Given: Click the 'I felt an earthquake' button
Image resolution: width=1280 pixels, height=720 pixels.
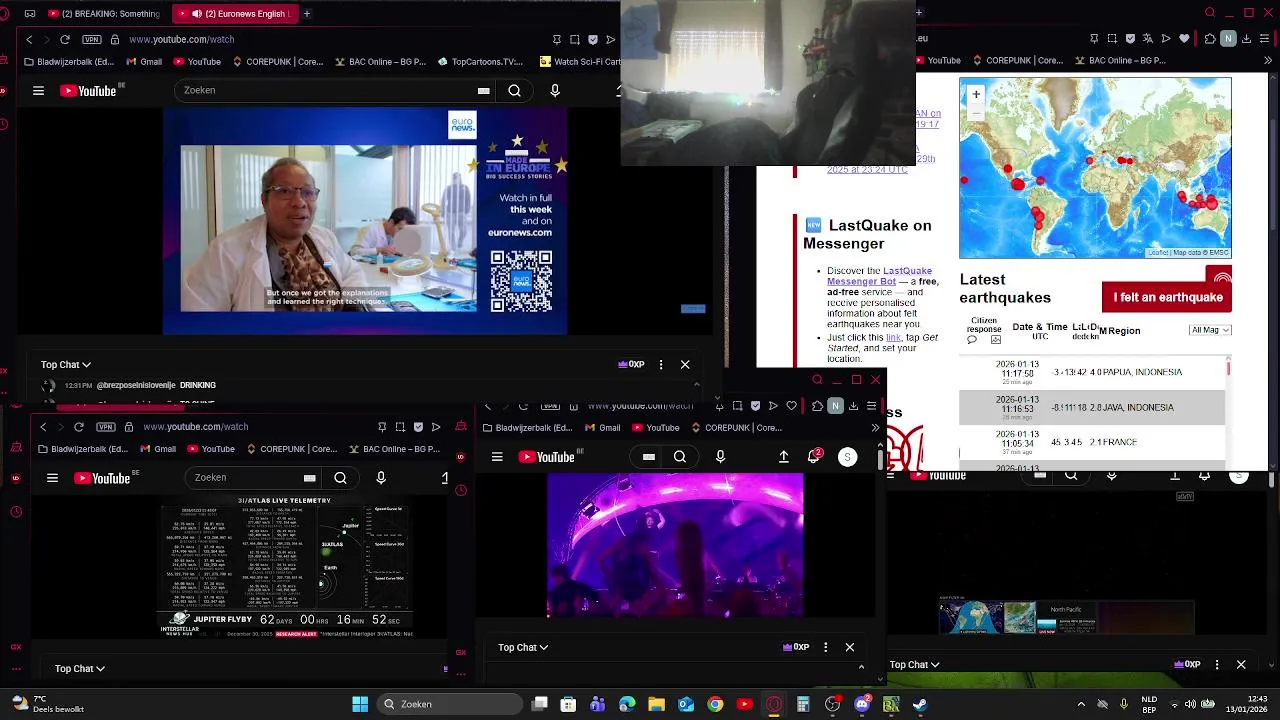Looking at the screenshot, I should coord(1167,297).
